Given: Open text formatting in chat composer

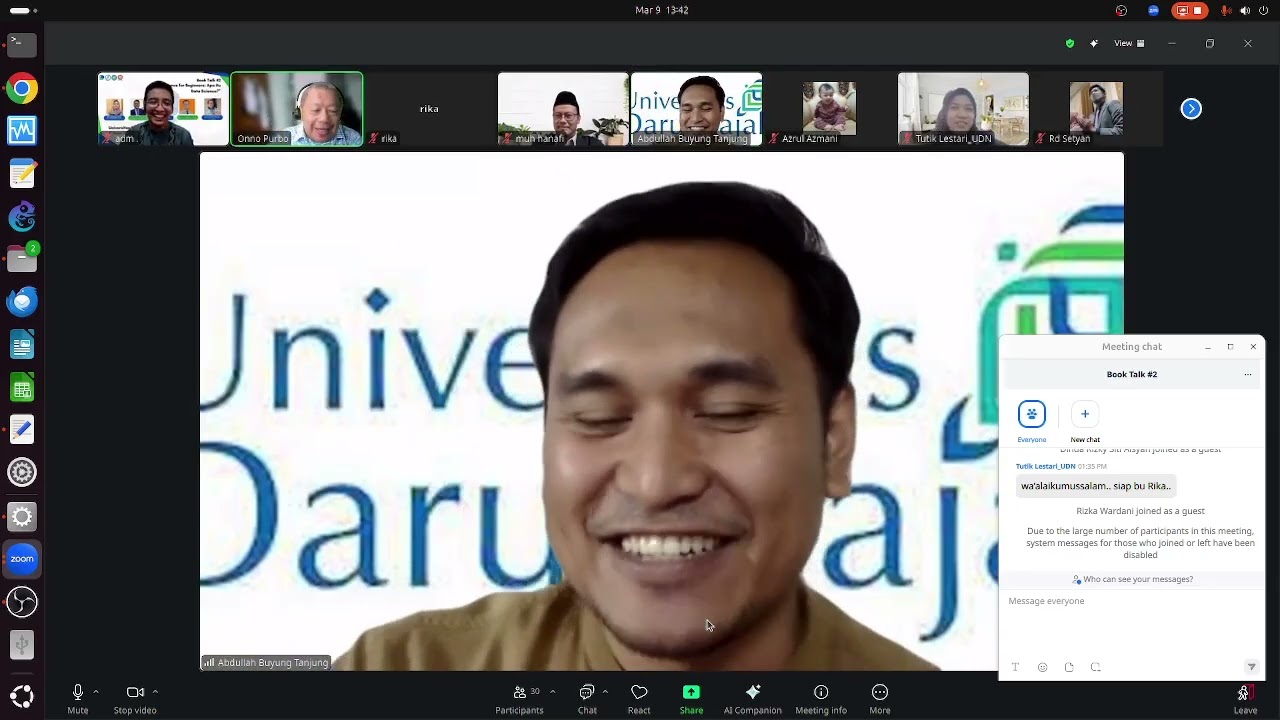Looking at the screenshot, I should (x=1015, y=667).
